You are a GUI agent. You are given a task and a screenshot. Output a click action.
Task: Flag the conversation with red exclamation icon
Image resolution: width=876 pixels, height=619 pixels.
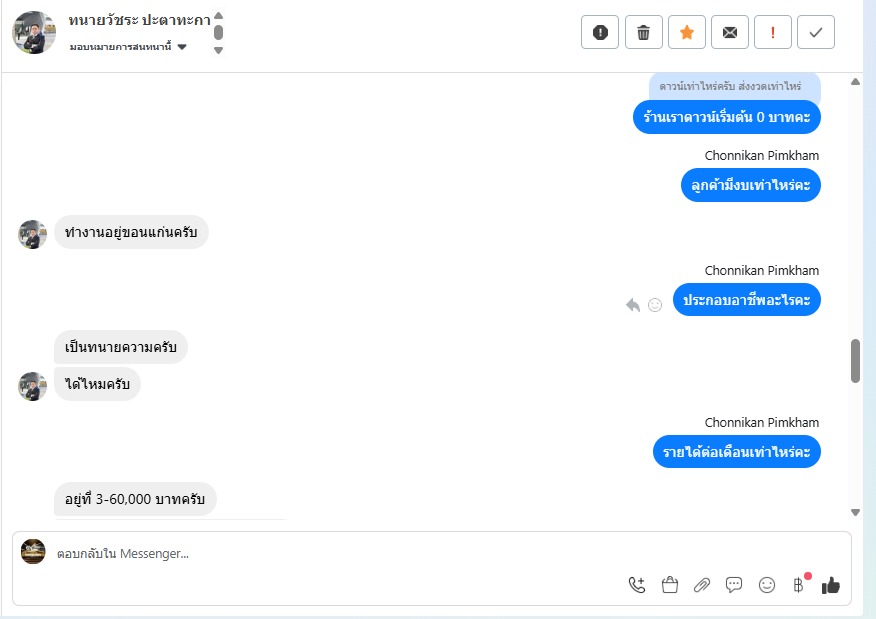click(x=773, y=32)
